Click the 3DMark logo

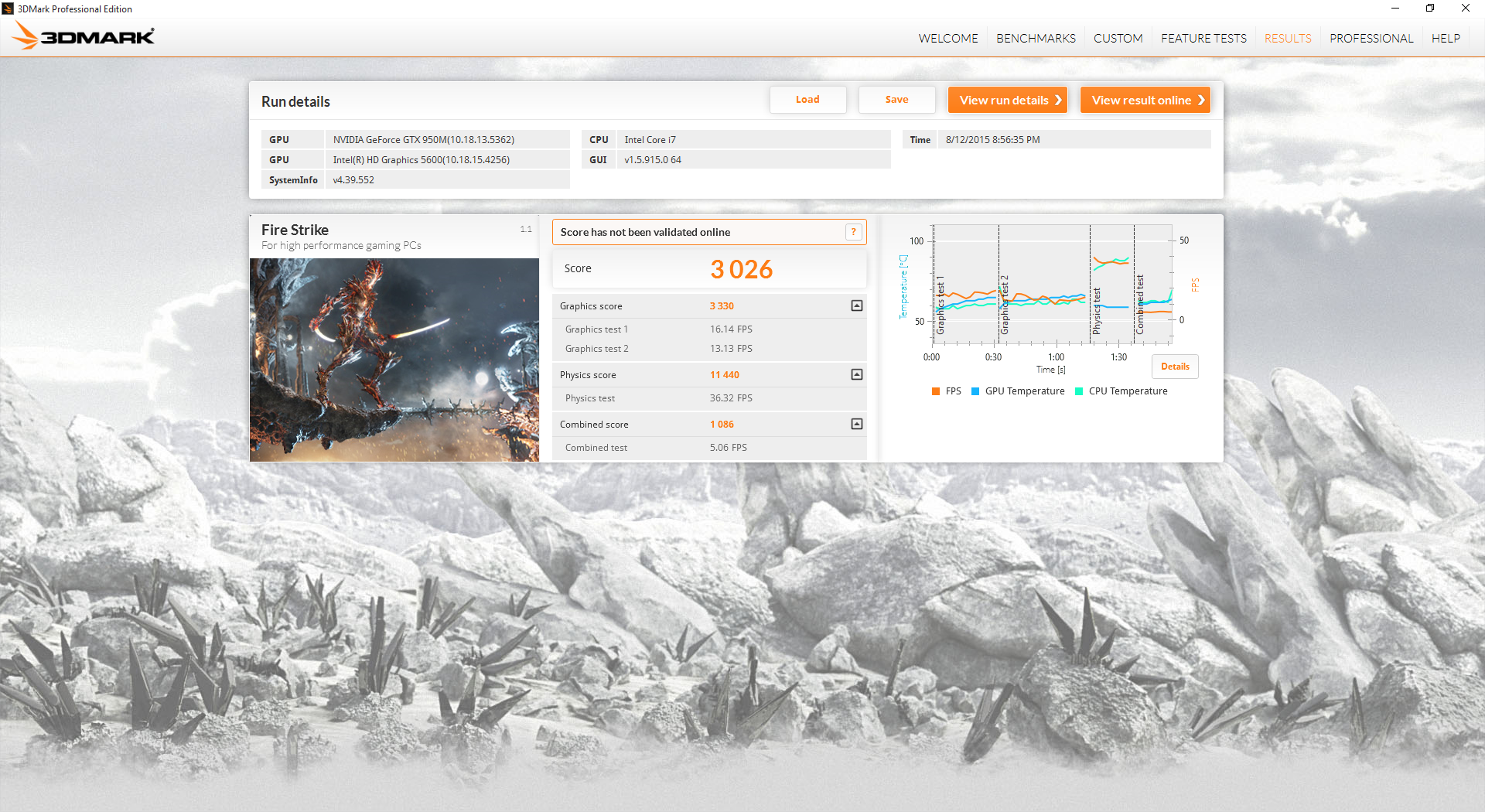83,36
